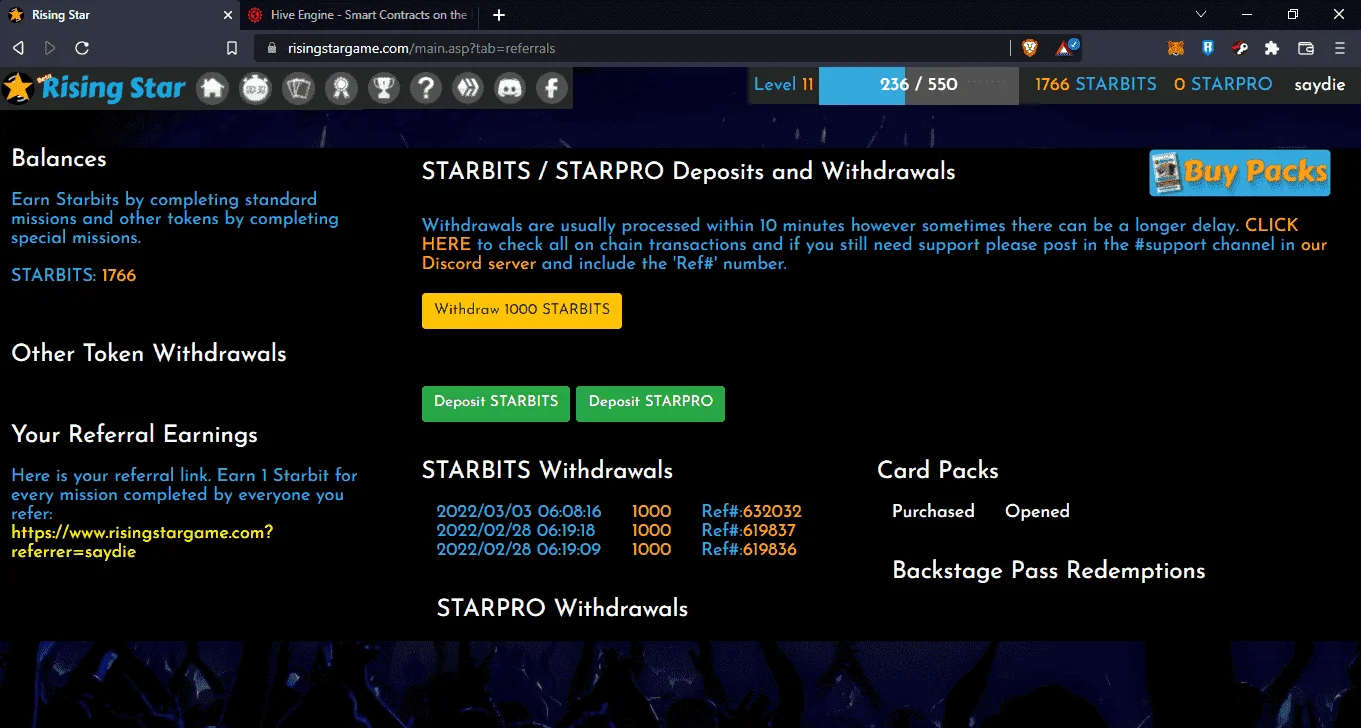This screenshot has width=1361, height=728.
Task: Click the Buy Packs banner
Action: pyautogui.click(x=1240, y=173)
